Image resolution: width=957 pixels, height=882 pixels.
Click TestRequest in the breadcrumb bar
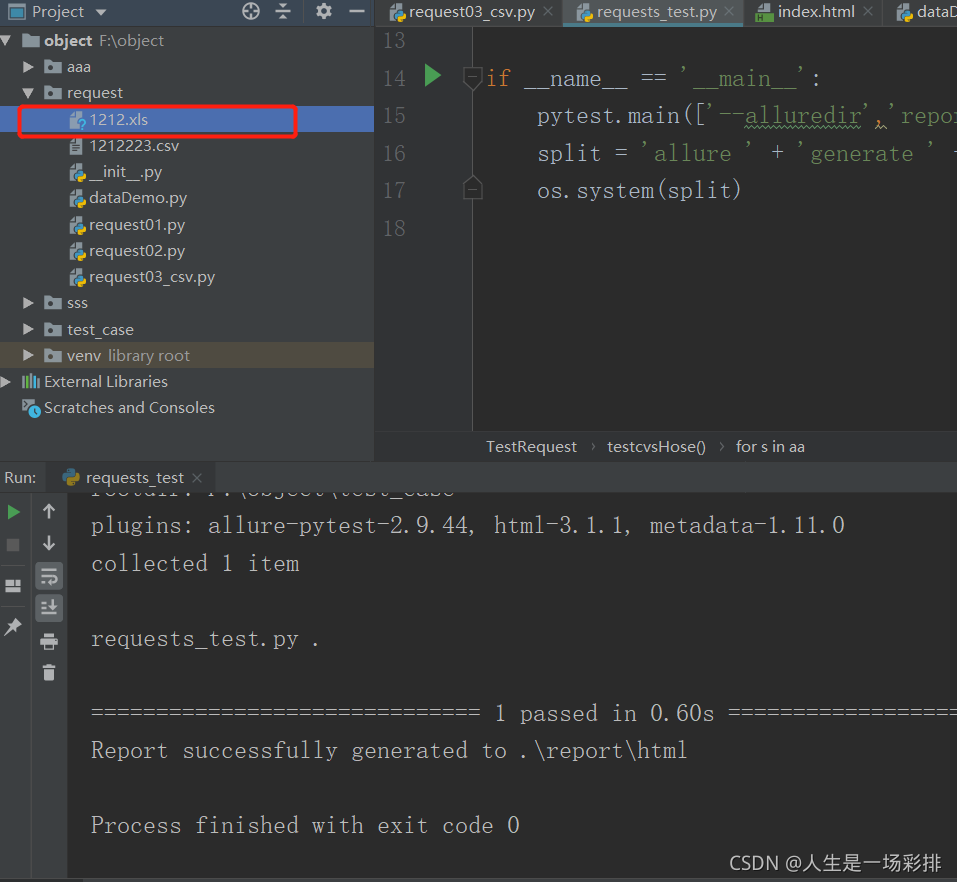[x=531, y=447]
